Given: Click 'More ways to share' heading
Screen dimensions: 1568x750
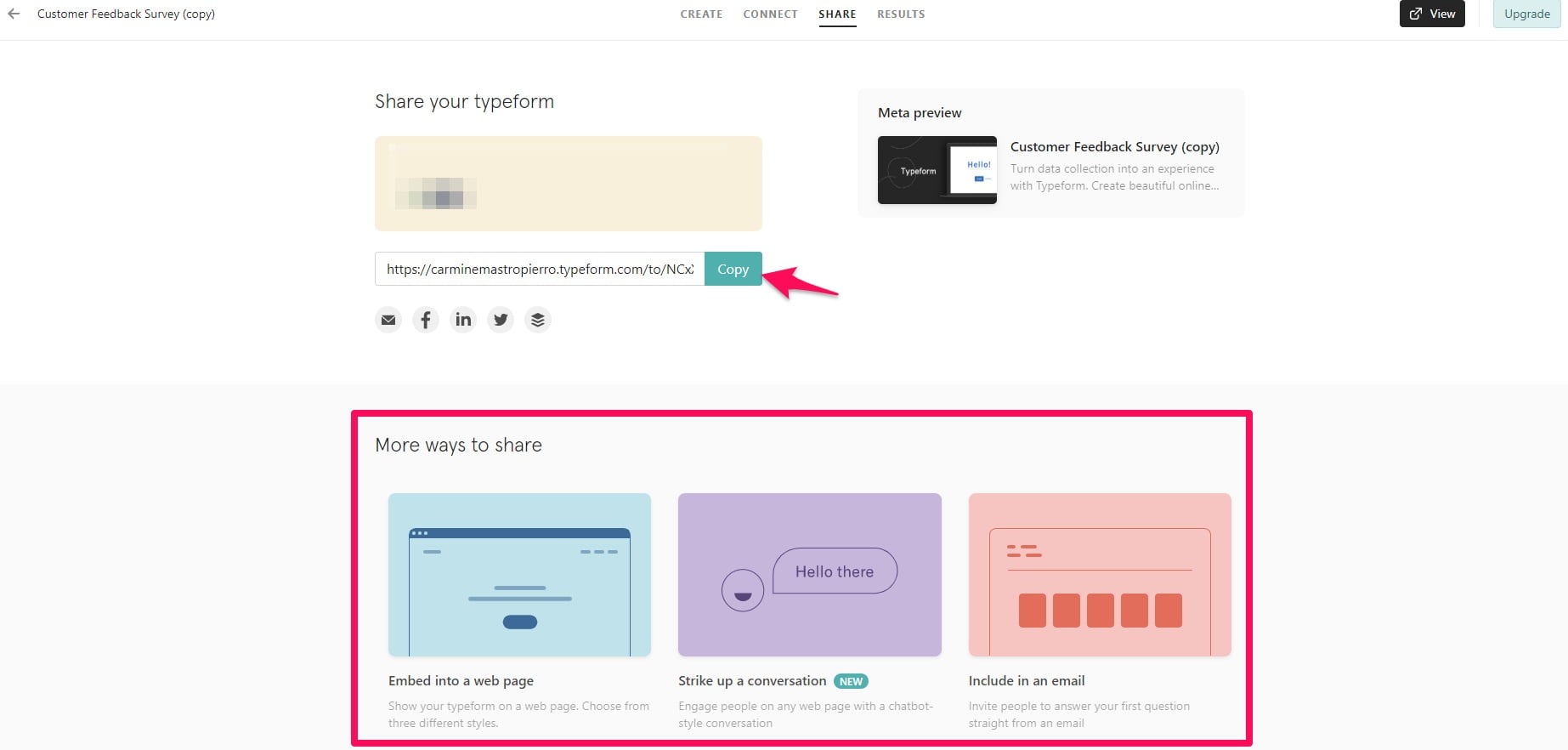Looking at the screenshot, I should 458,445.
